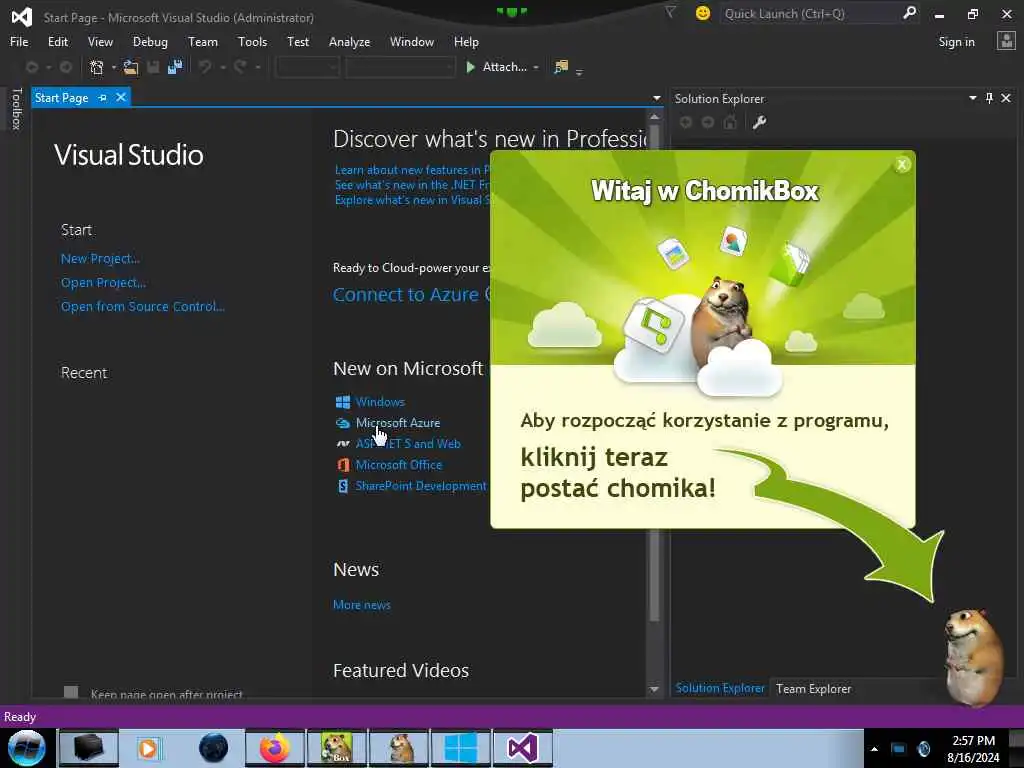Screen dimensions: 1024x768
Task: Click the feedback smiley icon
Action: 703,13
